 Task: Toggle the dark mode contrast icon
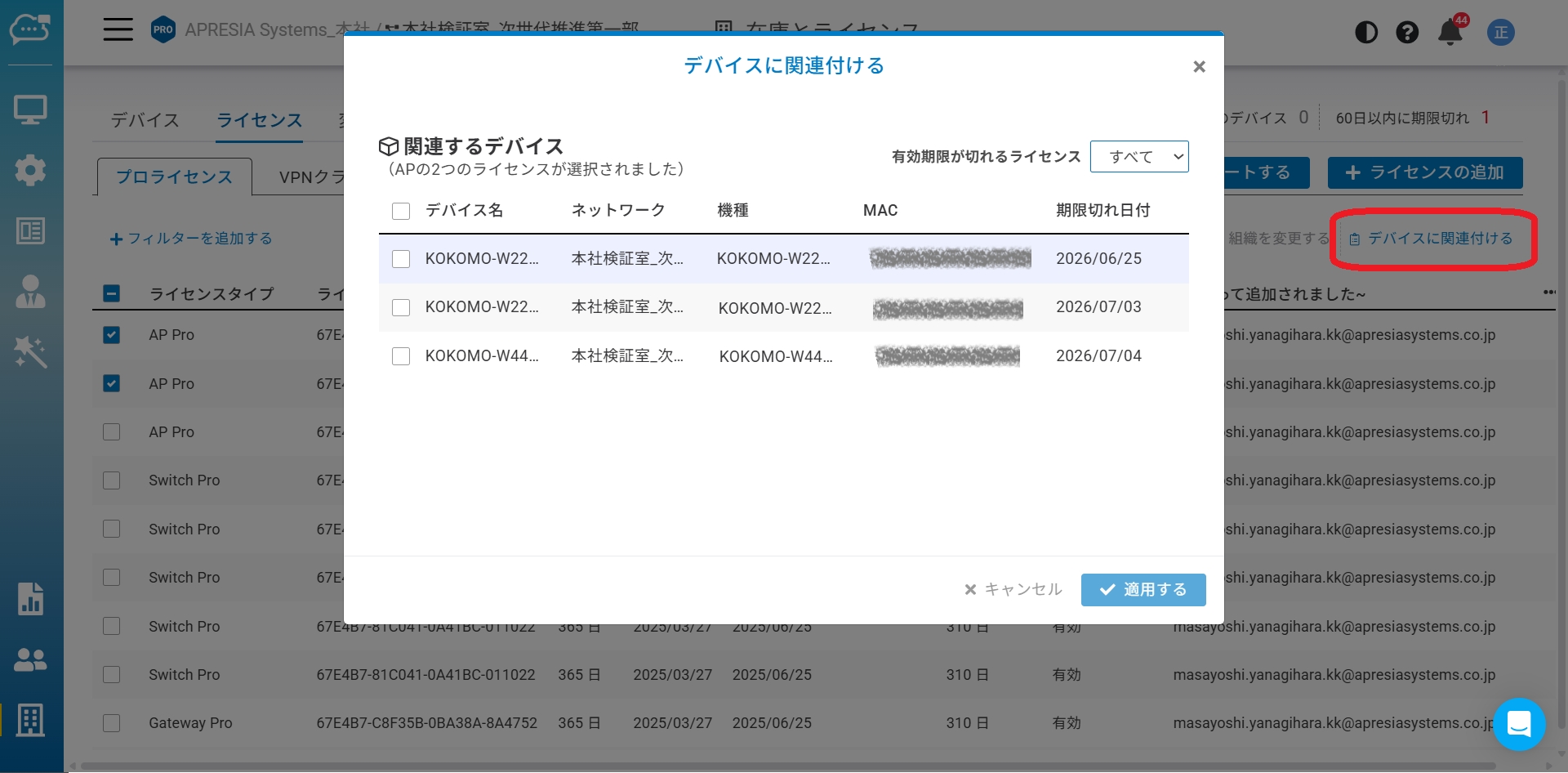(x=1366, y=33)
